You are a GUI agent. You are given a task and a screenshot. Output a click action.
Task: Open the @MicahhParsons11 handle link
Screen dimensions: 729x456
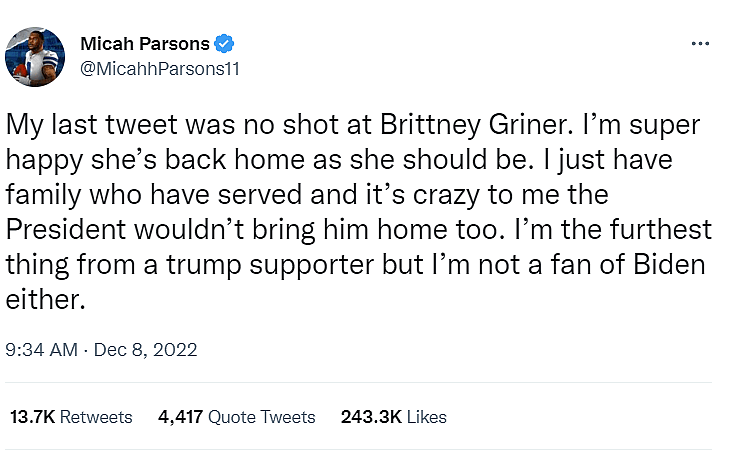[x=158, y=68]
